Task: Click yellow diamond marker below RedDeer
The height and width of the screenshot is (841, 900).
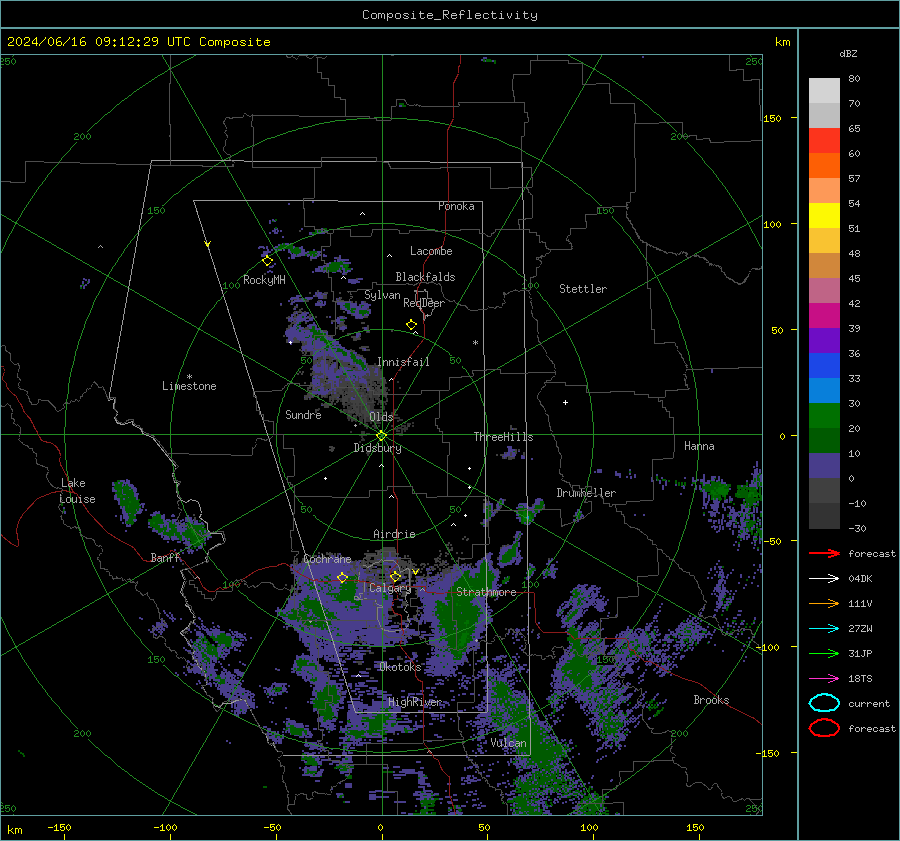Action: pyautogui.click(x=412, y=325)
